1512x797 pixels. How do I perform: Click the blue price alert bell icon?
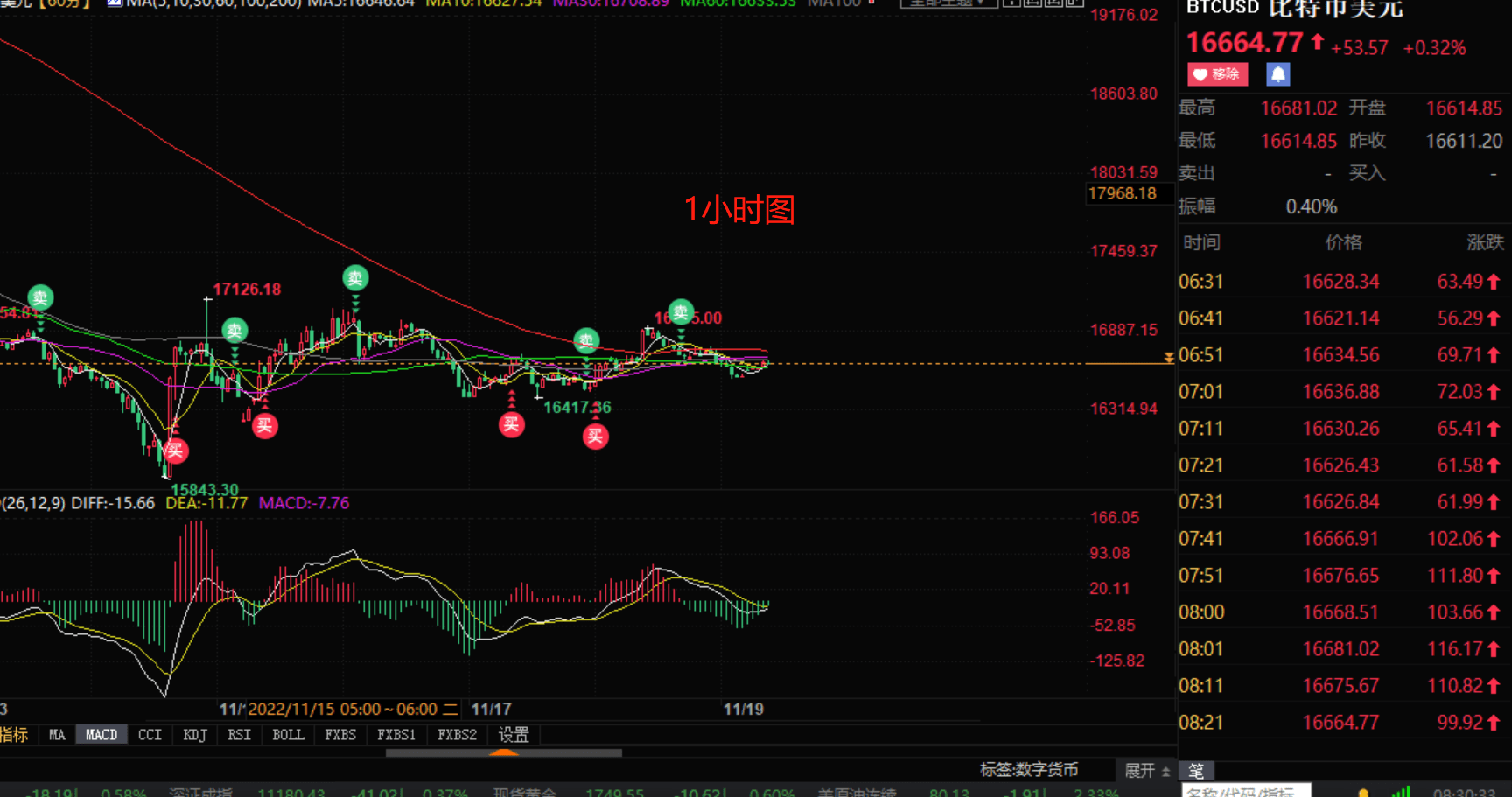point(1277,74)
